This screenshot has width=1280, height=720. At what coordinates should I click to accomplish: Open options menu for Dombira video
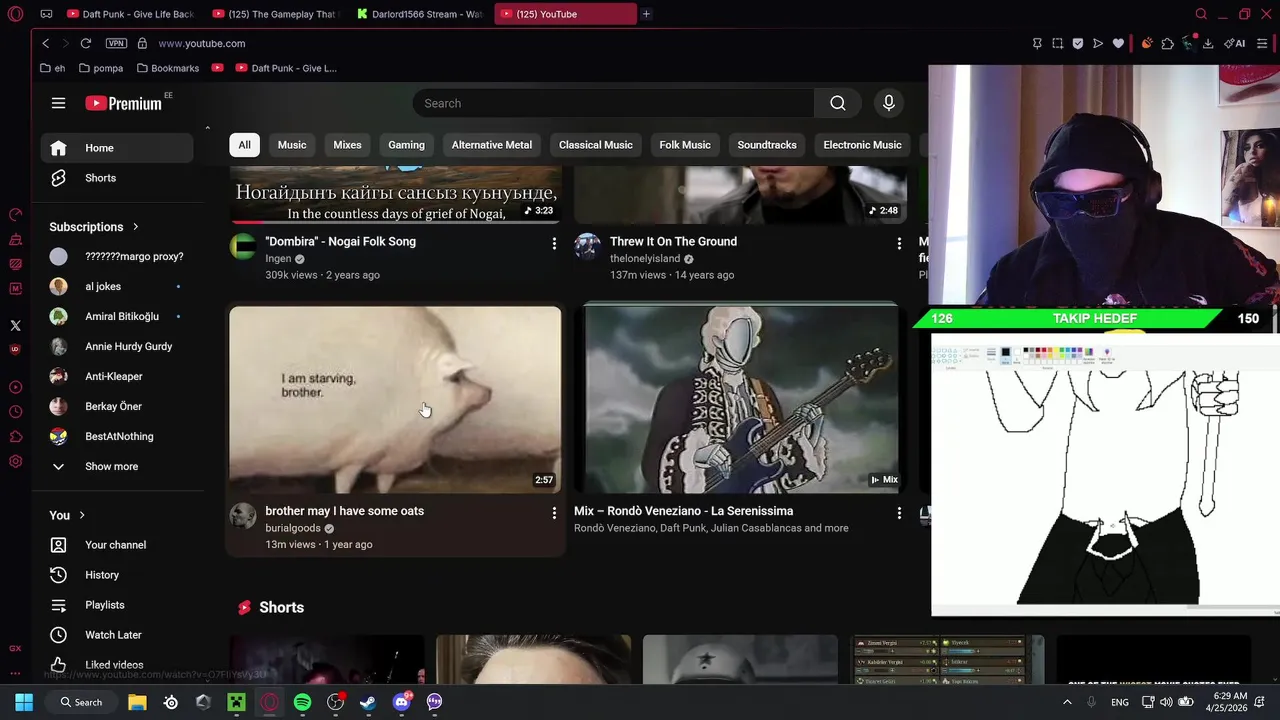(x=554, y=244)
